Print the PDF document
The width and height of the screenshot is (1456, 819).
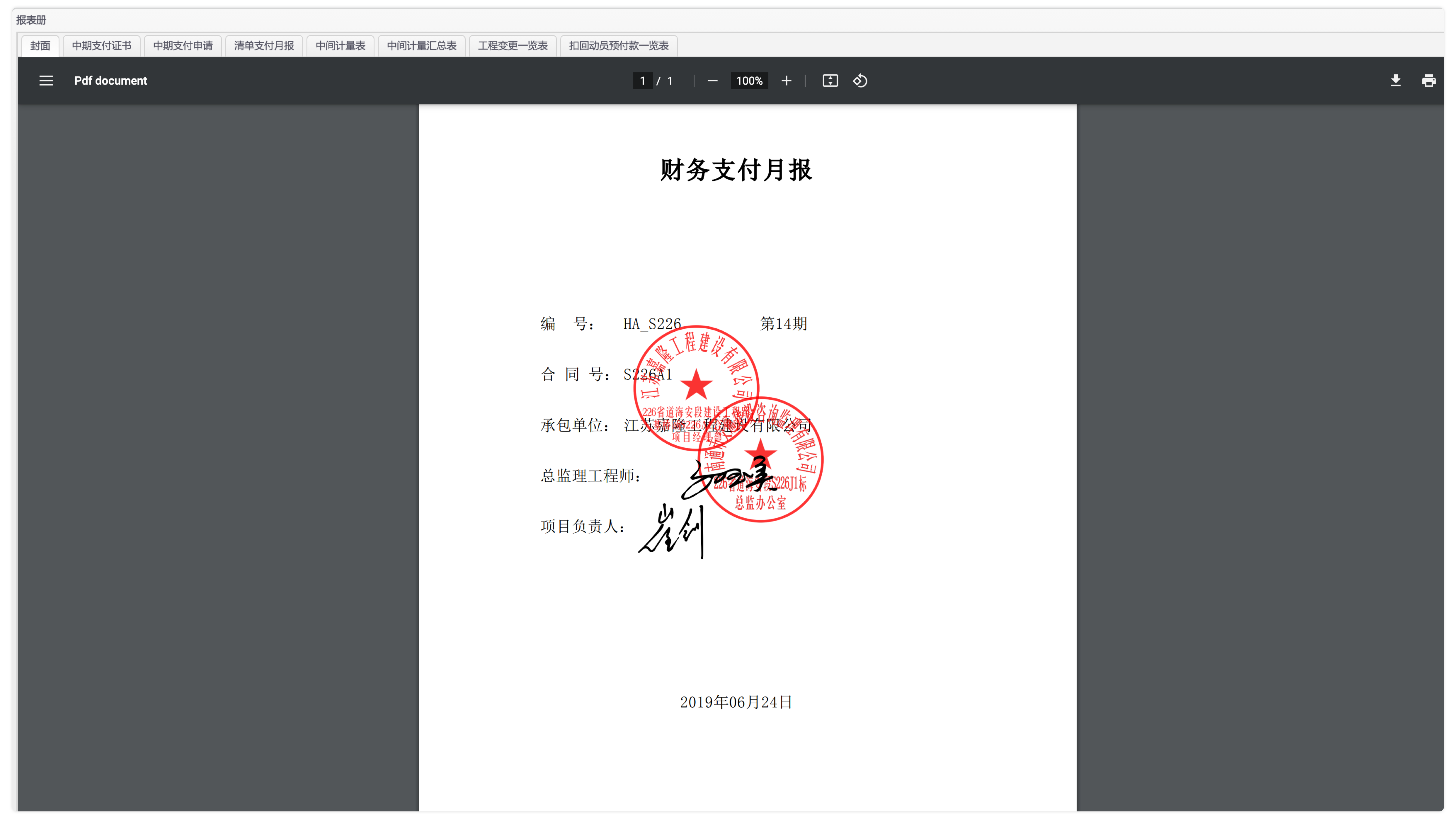pyautogui.click(x=1428, y=81)
